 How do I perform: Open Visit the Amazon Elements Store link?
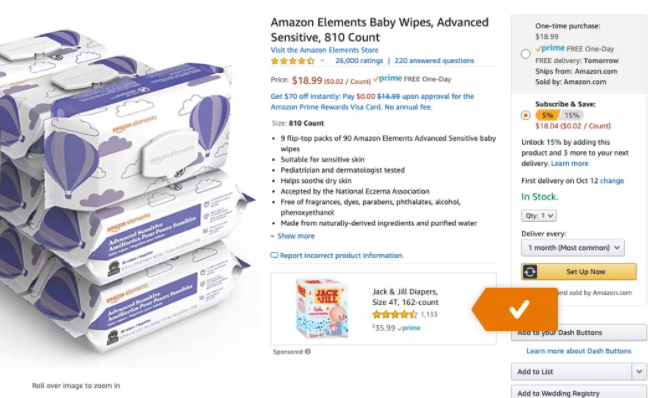pos(325,50)
